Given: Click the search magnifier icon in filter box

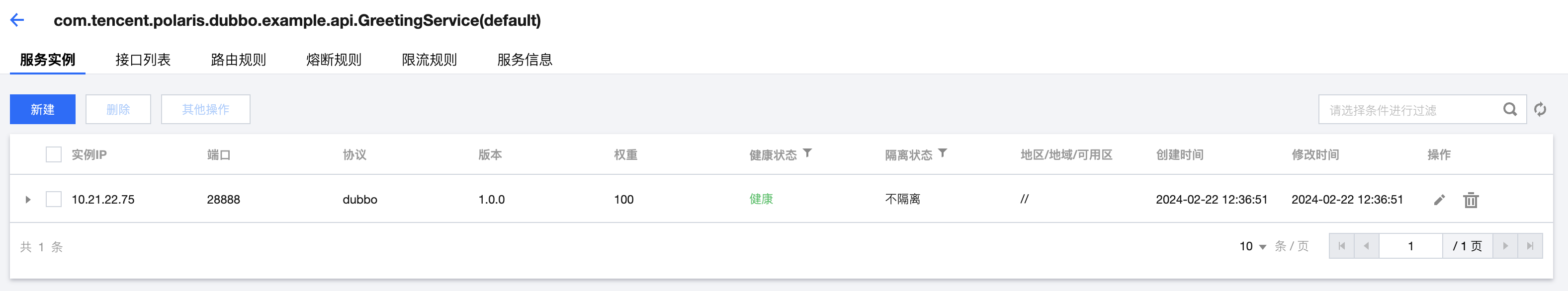Looking at the screenshot, I should pyautogui.click(x=1509, y=109).
